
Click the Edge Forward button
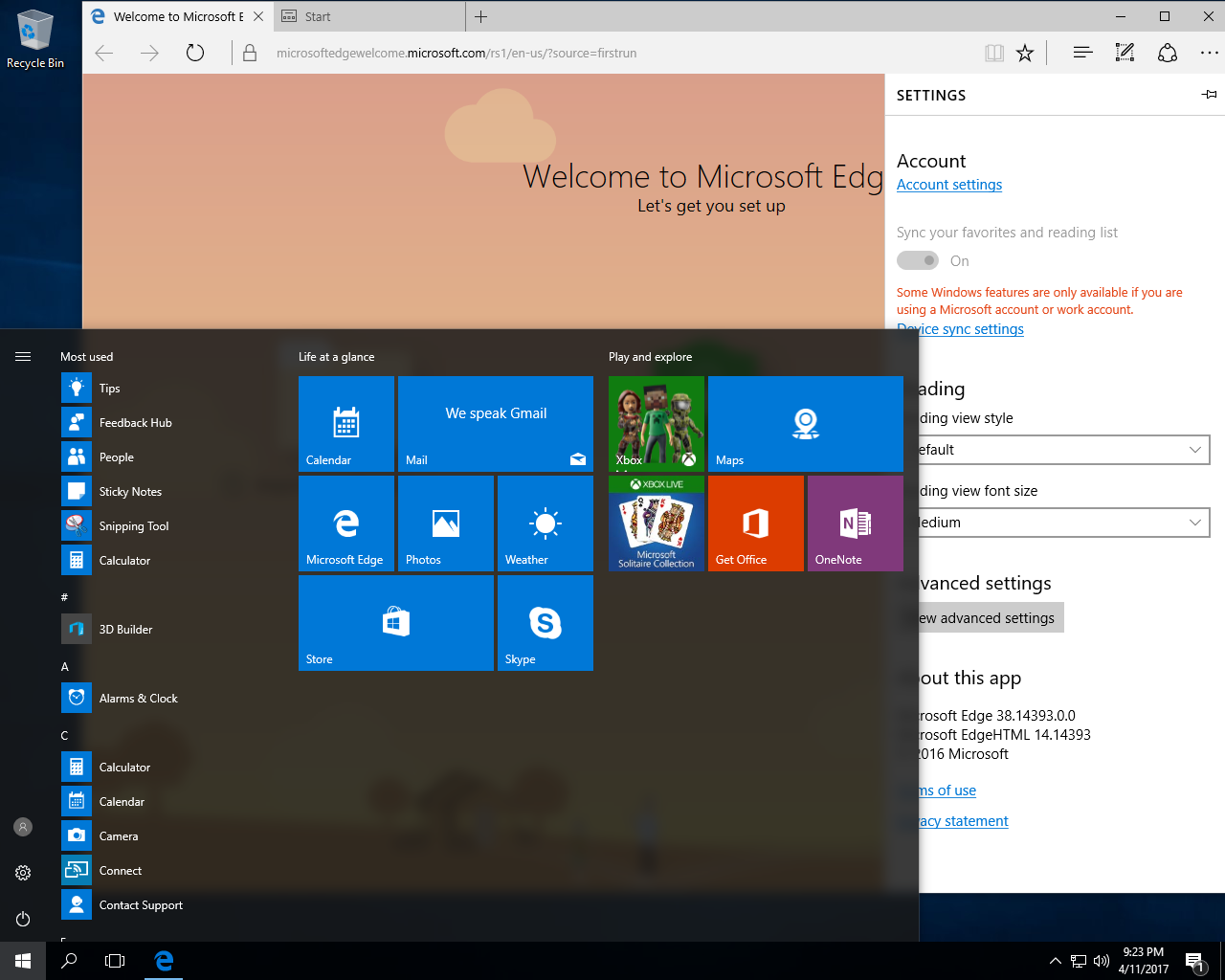tap(149, 54)
